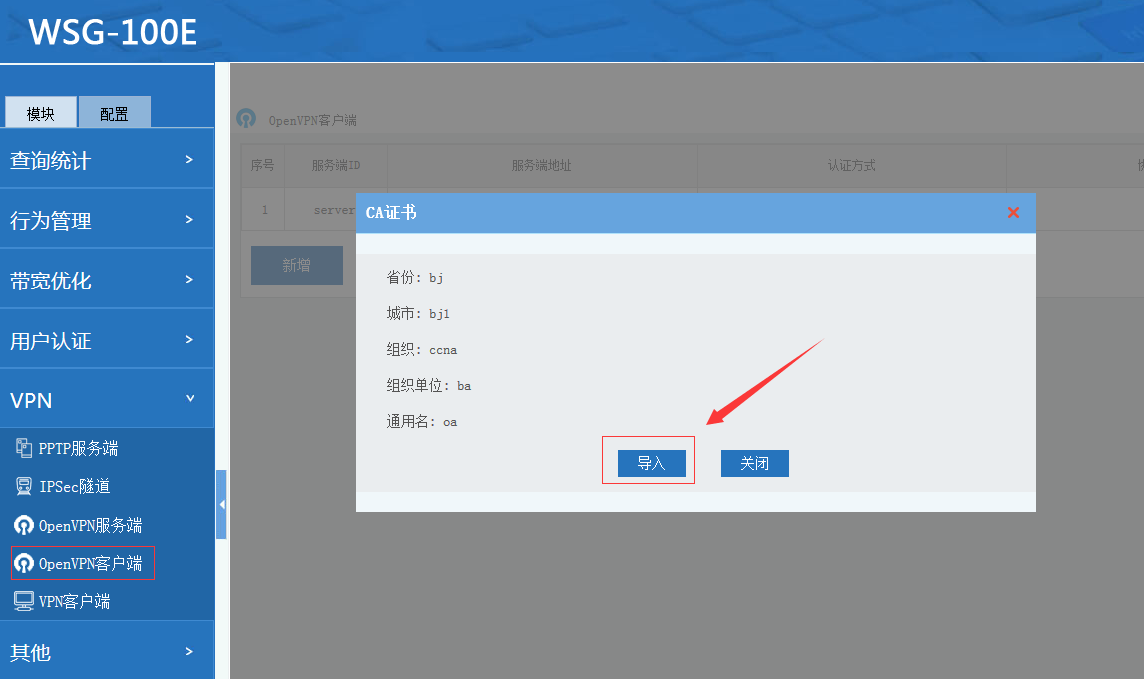Click the 服务端地址 column header

tap(541, 165)
